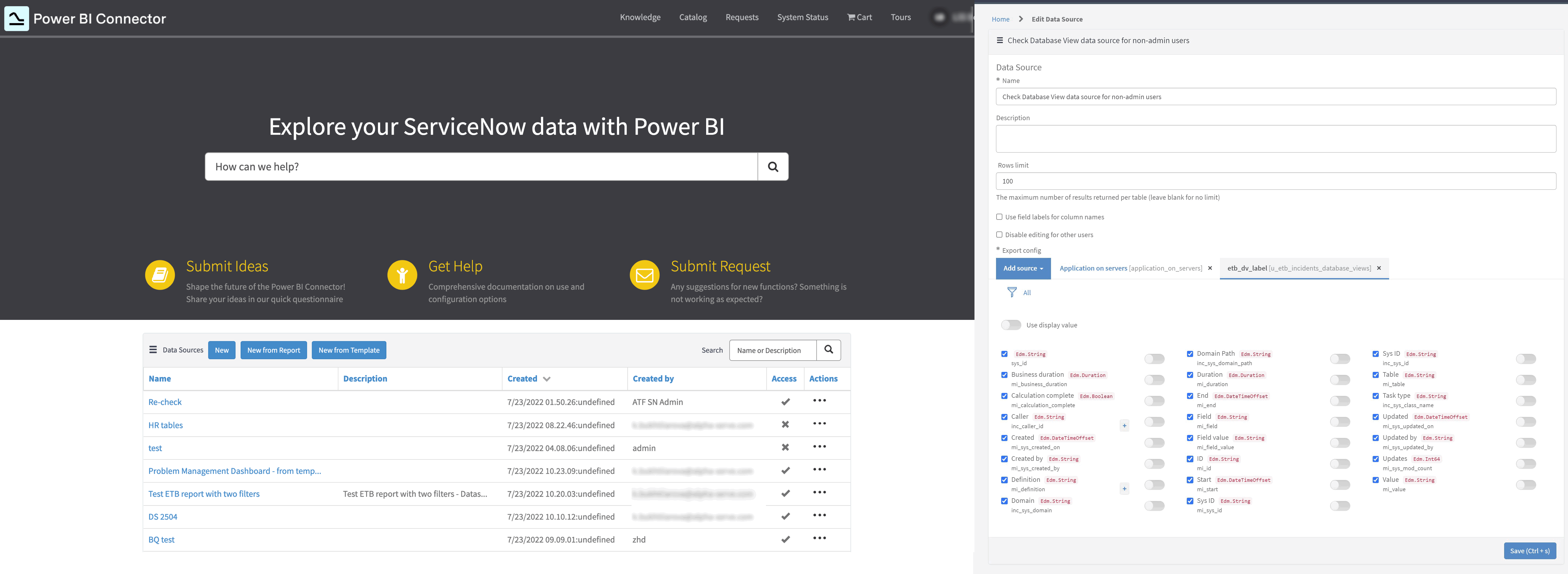Expand the Caller field with the plus icon
The height and width of the screenshot is (574, 1568).
pos(1124,426)
